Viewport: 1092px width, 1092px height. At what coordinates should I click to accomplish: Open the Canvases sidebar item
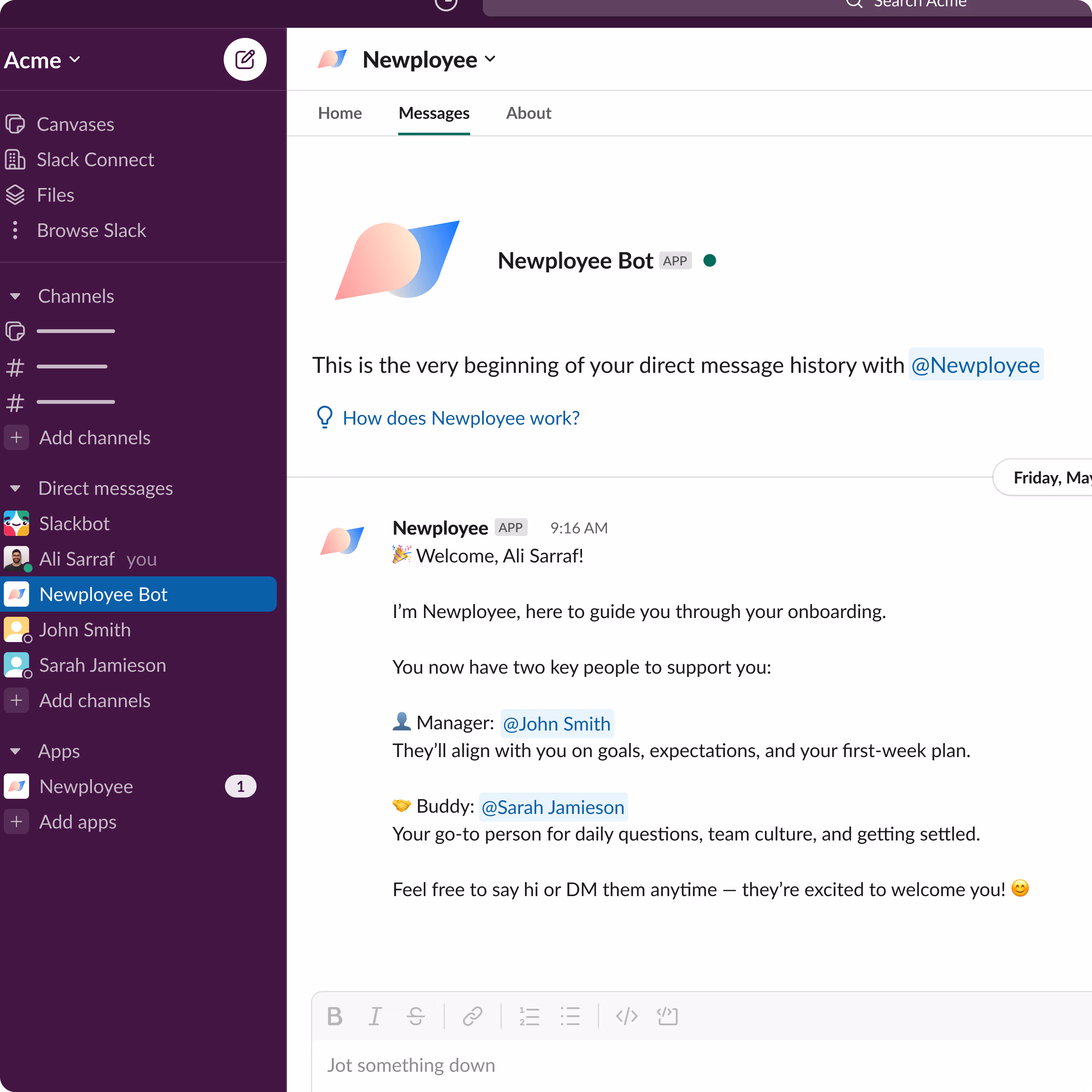pos(75,124)
